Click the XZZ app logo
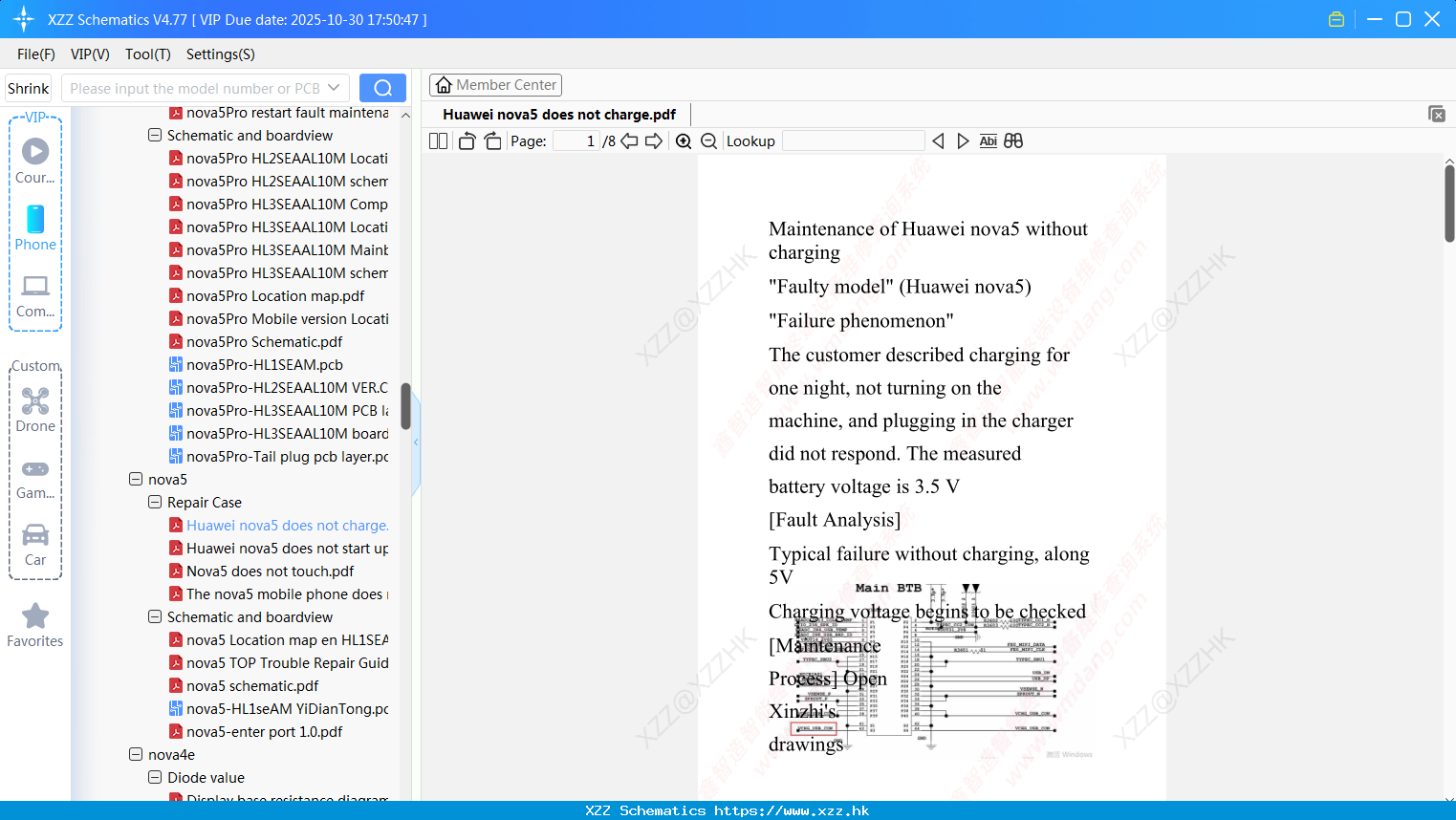This screenshot has height=820, width=1456. pos(24,19)
